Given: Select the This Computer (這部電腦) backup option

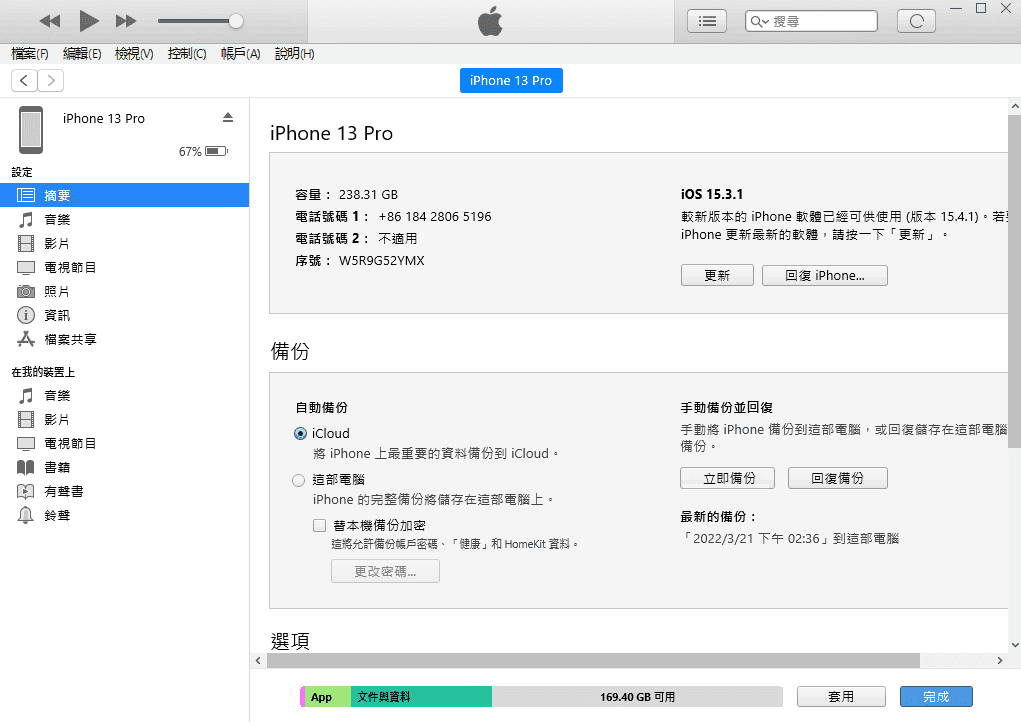Looking at the screenshot, I should click(x=300, y=480).
